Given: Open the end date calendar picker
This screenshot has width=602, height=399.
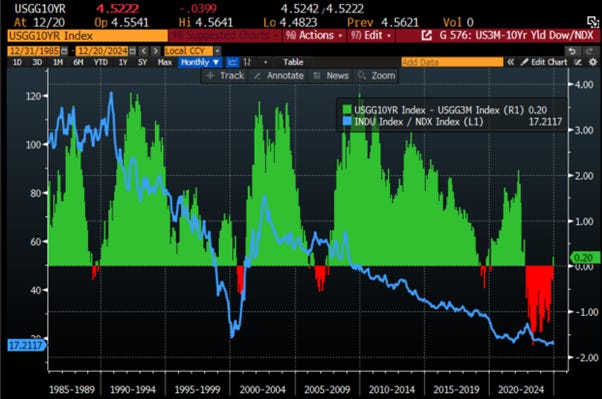Looking at the screenshot, I should [x=132, y=51].
